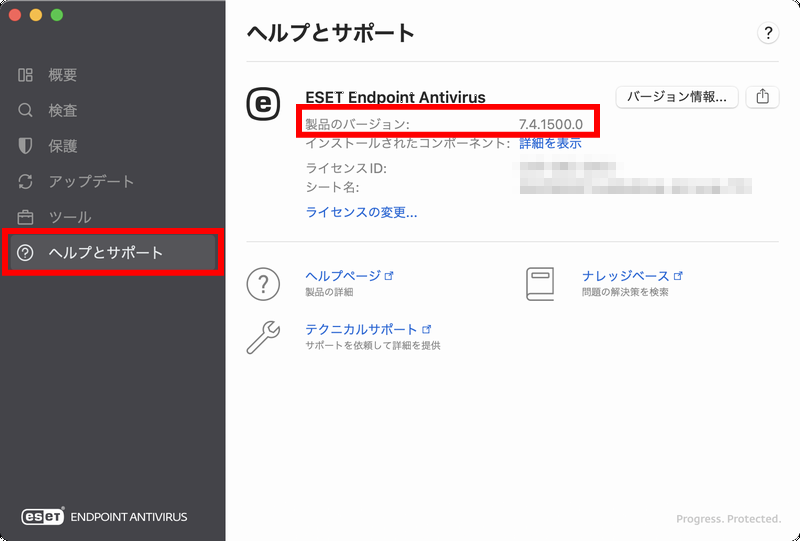Click 詳細を表示 link for installed components
This screenshot has width=800, height=541.
551,143
